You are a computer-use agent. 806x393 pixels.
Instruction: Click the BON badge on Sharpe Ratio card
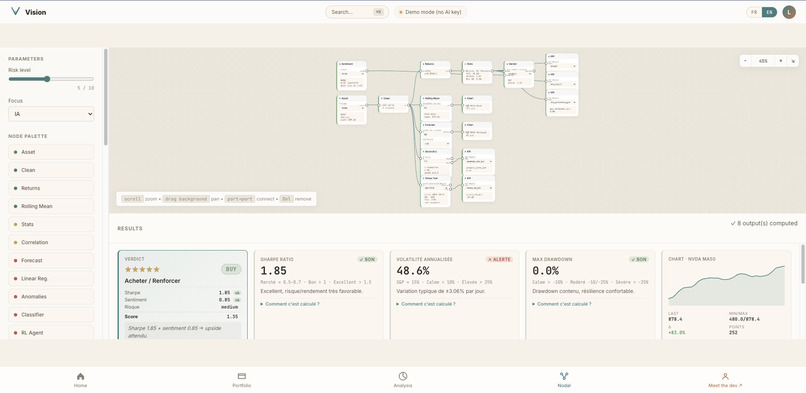coord(368,259)
